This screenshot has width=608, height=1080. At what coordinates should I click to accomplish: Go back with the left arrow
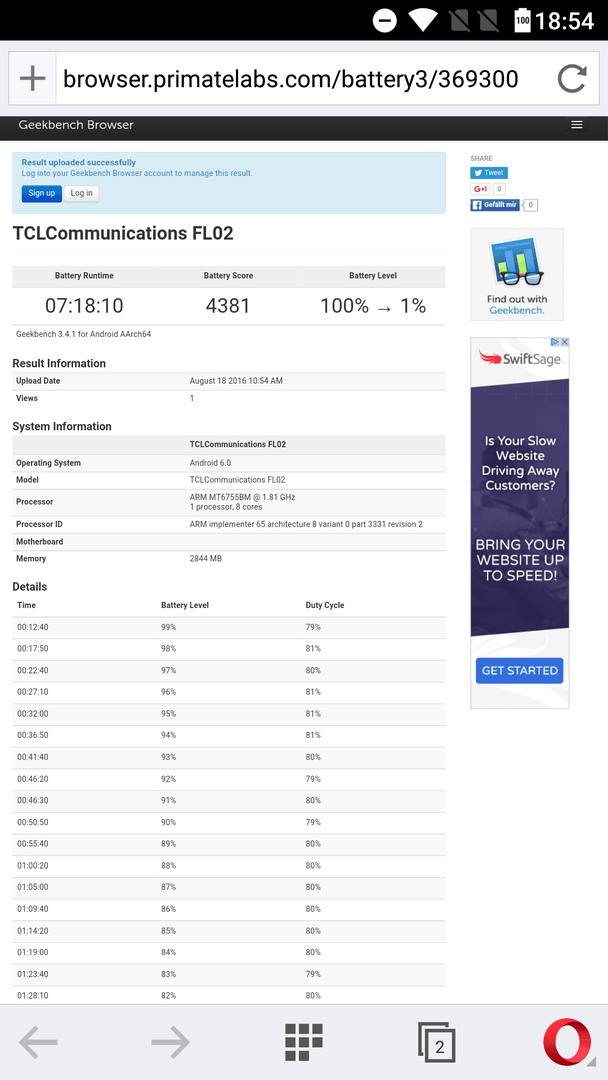click(x=39, y=1041)
